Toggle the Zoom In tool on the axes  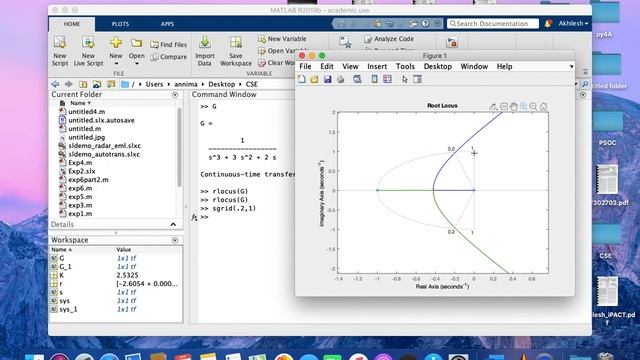click(x=523, y=107)
